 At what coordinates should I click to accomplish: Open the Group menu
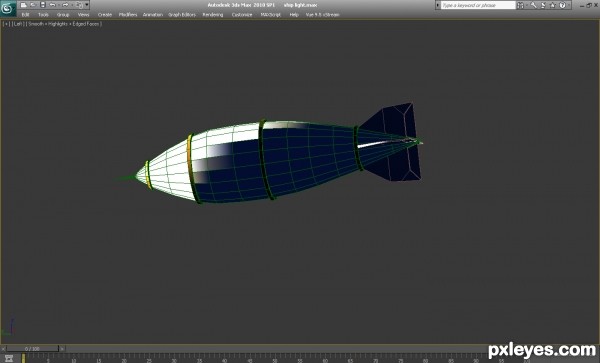click(63, 15)
